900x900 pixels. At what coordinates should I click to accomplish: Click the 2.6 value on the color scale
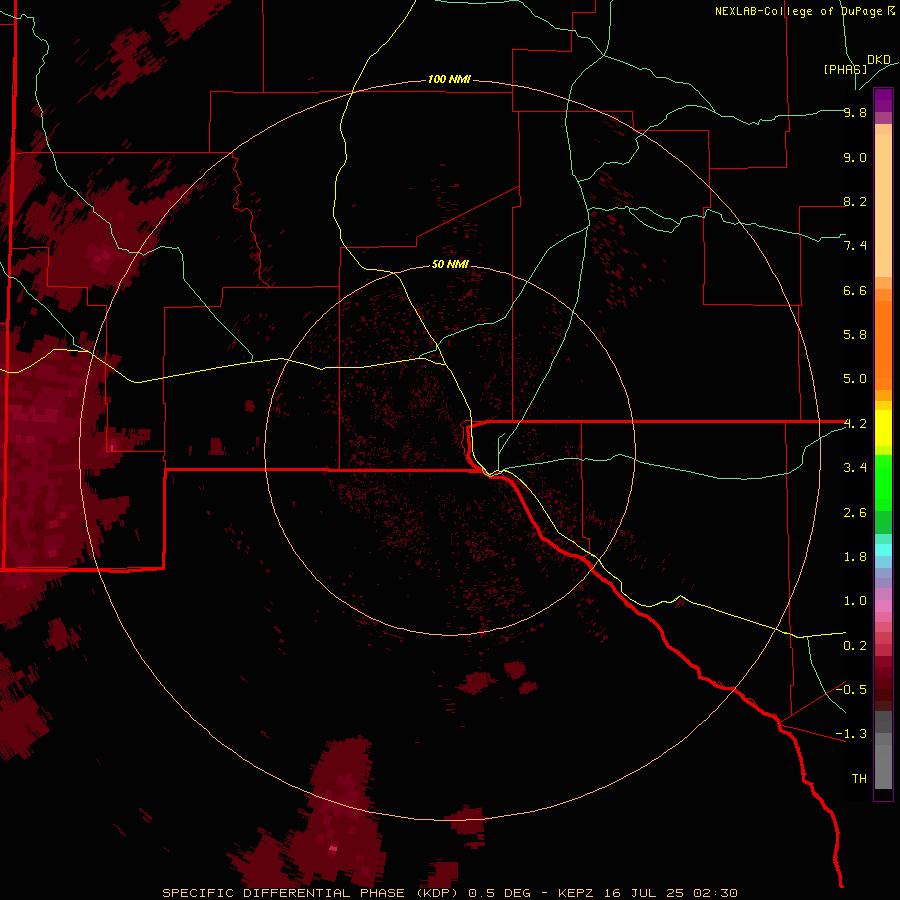(855, 513)
